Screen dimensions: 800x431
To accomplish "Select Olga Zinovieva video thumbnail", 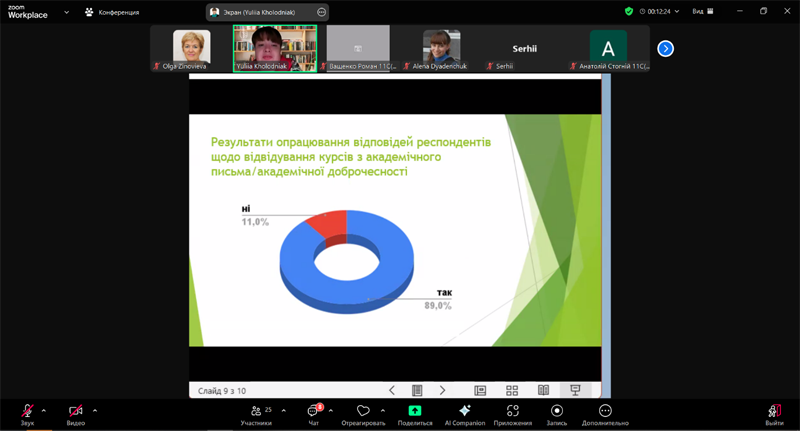I will pyautogui.click(x=191, y=49).
